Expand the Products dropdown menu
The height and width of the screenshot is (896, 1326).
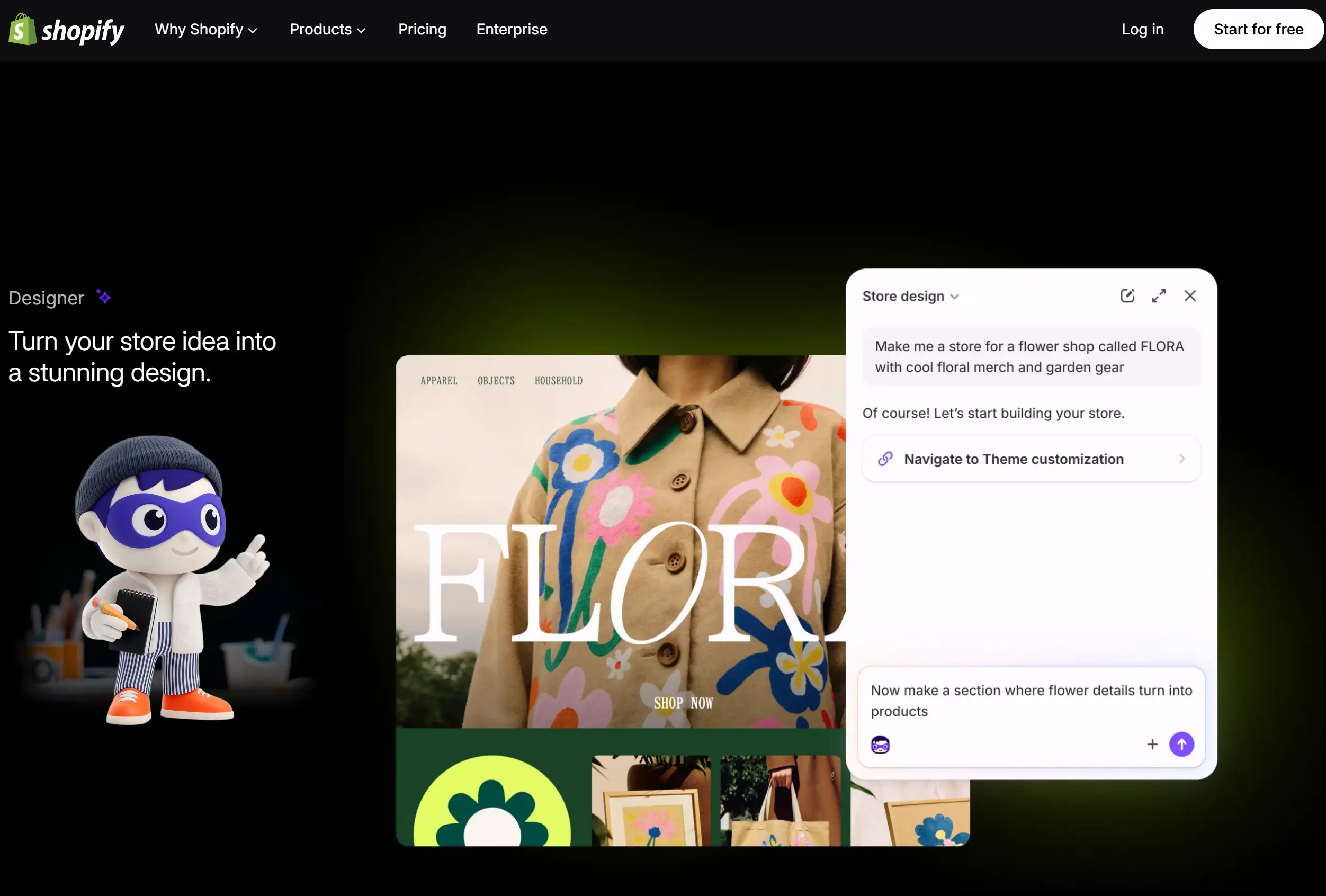327,29
